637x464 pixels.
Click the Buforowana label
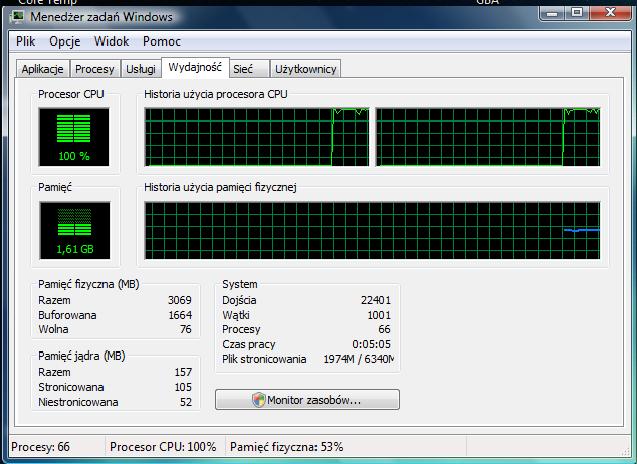point(67,315)
